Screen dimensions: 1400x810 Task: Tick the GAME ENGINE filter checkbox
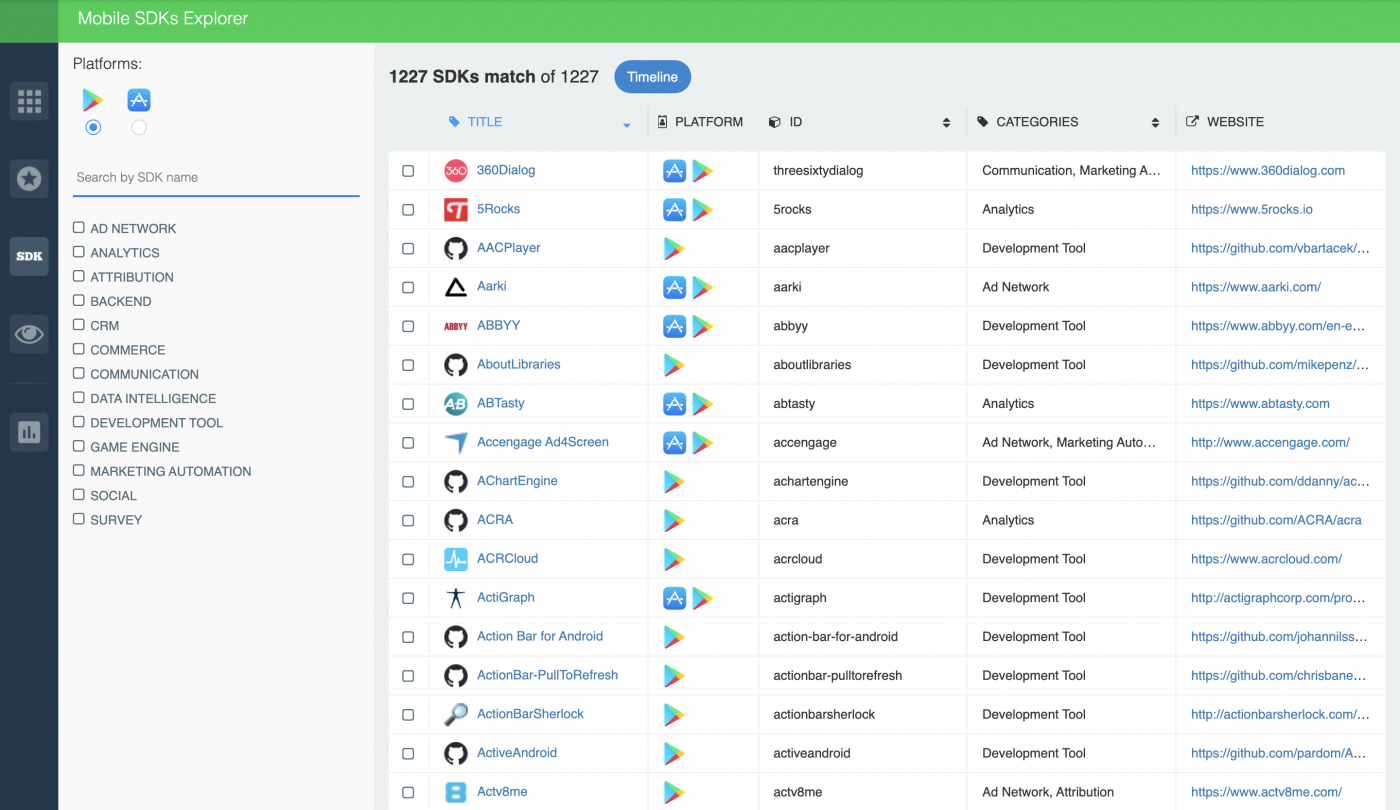click(79, 446)
